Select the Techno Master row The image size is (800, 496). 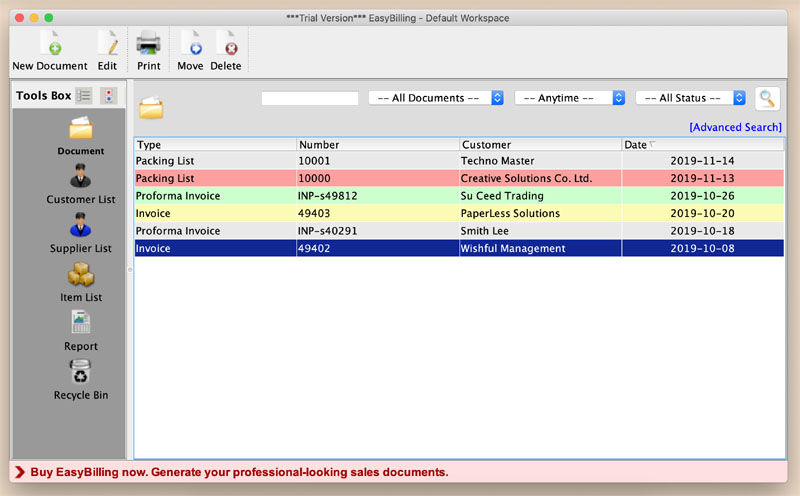click(459, 161)
